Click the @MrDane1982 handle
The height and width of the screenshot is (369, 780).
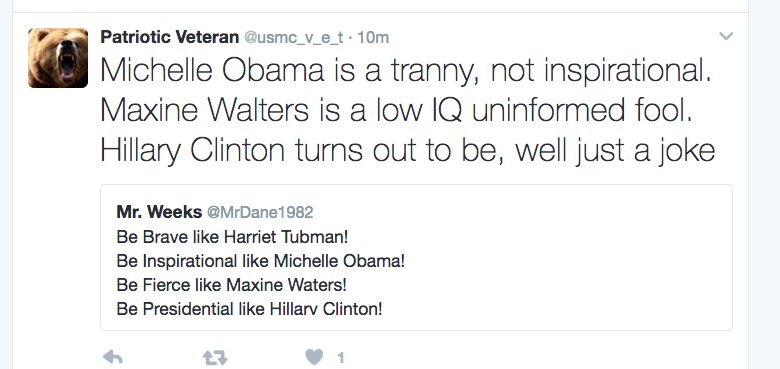[x=260, y=213]
